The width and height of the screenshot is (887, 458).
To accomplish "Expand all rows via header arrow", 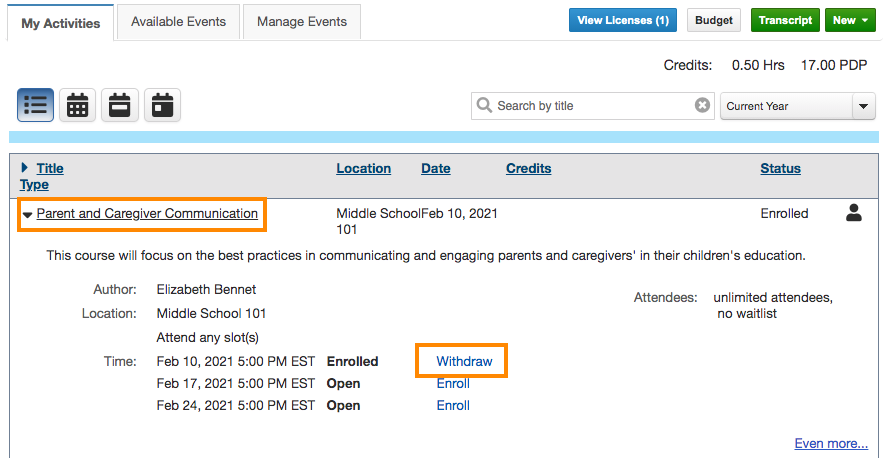I will point(25,168).
